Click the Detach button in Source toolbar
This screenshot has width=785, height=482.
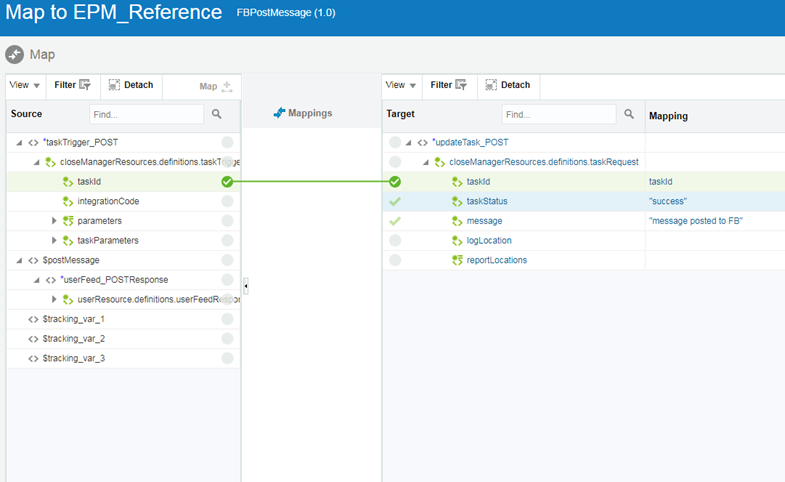click(x=131, y=85)
